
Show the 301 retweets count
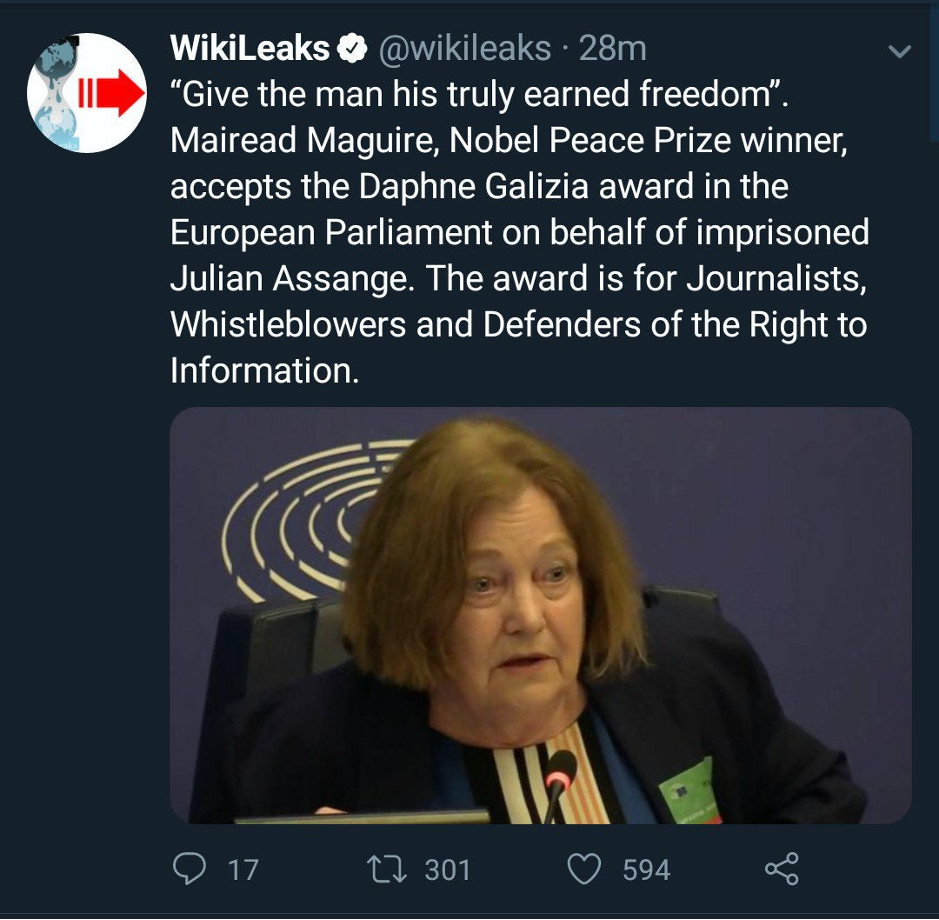pos(447,869)
